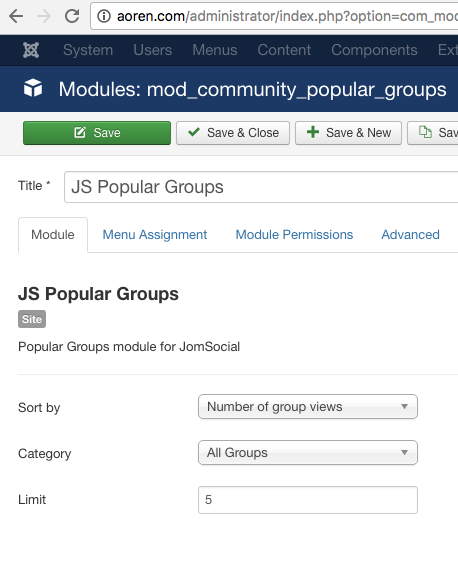Viewport: 458px width, 562px height.
Task: Click the browser forward arrow
Action: tap(44, 16)
